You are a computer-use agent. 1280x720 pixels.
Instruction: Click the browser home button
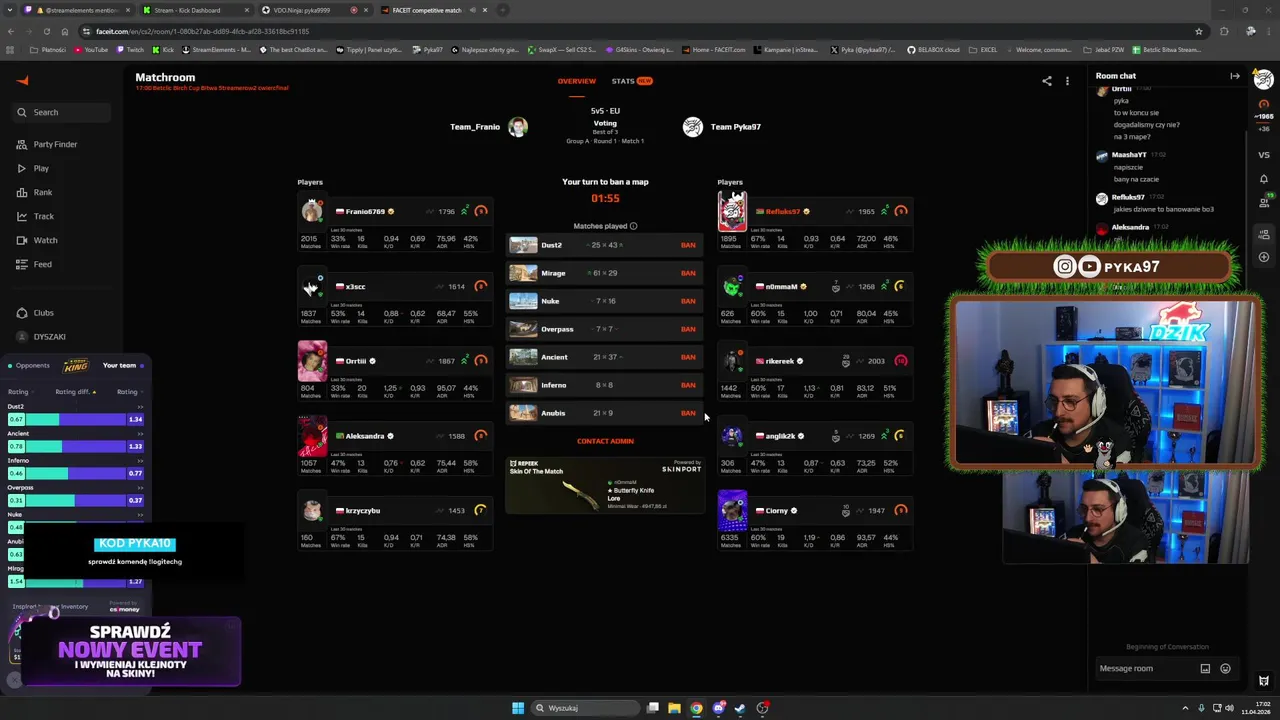click(x=65, y=31)
